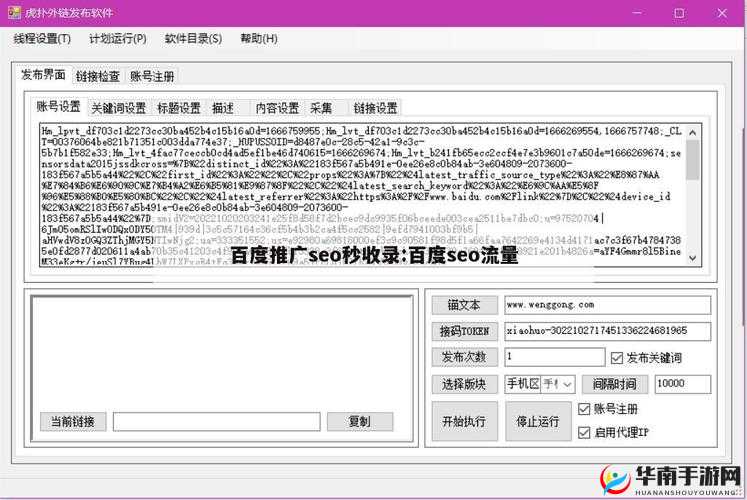Select the 链接设置 sub-tab
Screen dimensions: 747x500
point(375,109)
